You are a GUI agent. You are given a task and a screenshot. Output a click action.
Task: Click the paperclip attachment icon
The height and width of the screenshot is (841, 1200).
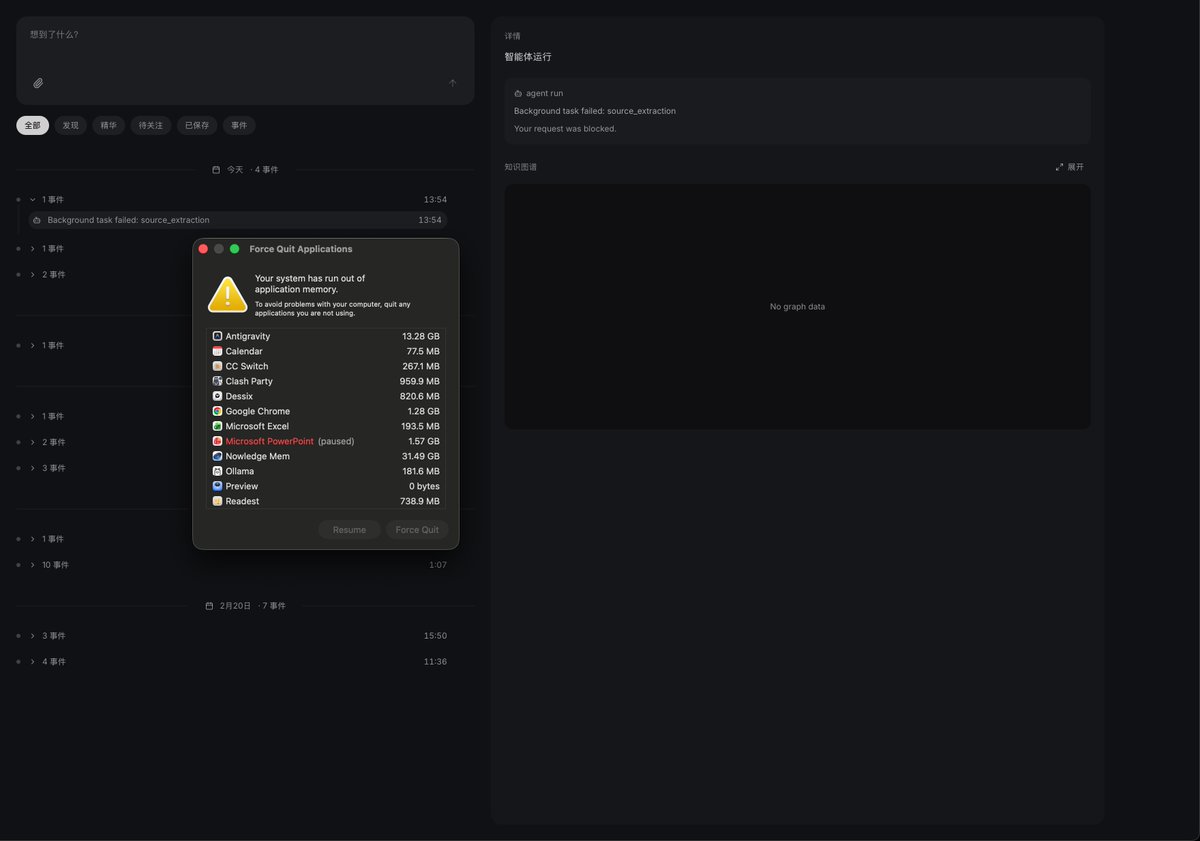pos(38,83)
